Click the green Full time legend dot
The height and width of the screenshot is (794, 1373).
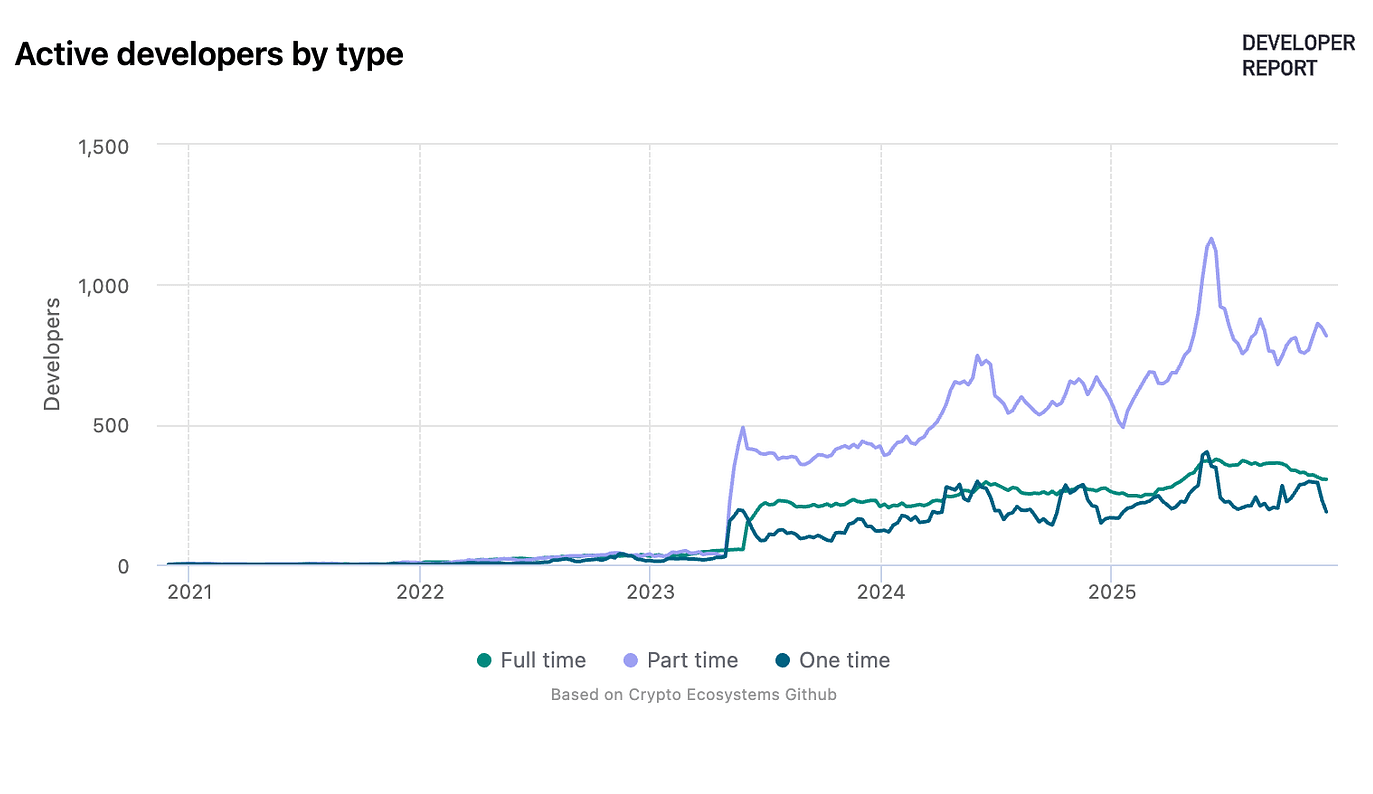(x=485, y=661)
